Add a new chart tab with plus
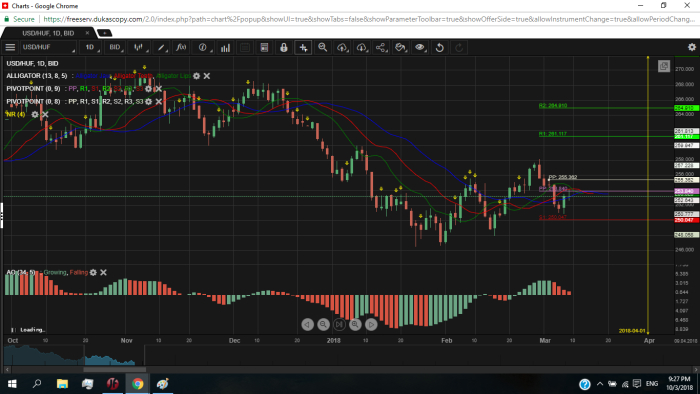This screenshot has height=394, width=700. 104,33
